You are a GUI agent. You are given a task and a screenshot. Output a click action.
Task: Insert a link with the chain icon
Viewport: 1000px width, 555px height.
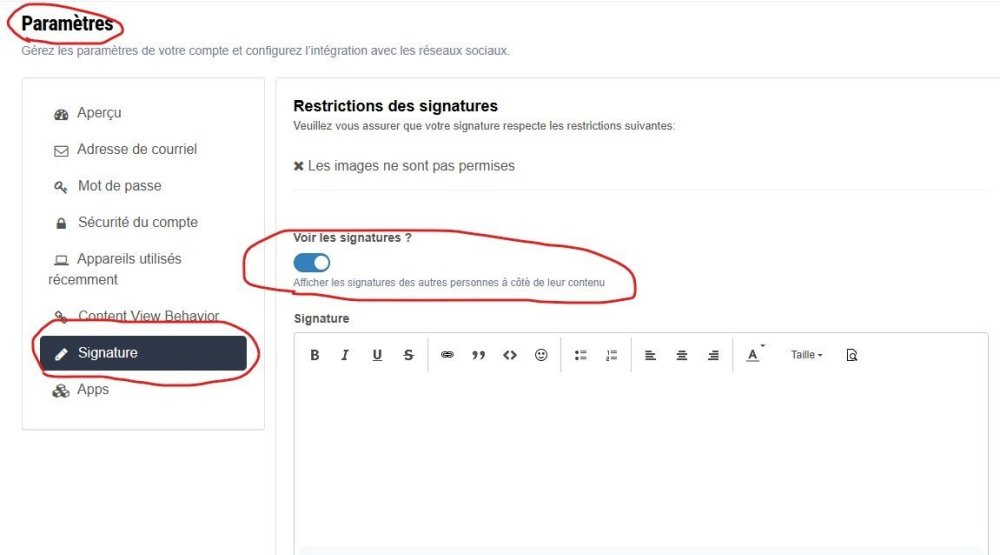pos(447,355)
